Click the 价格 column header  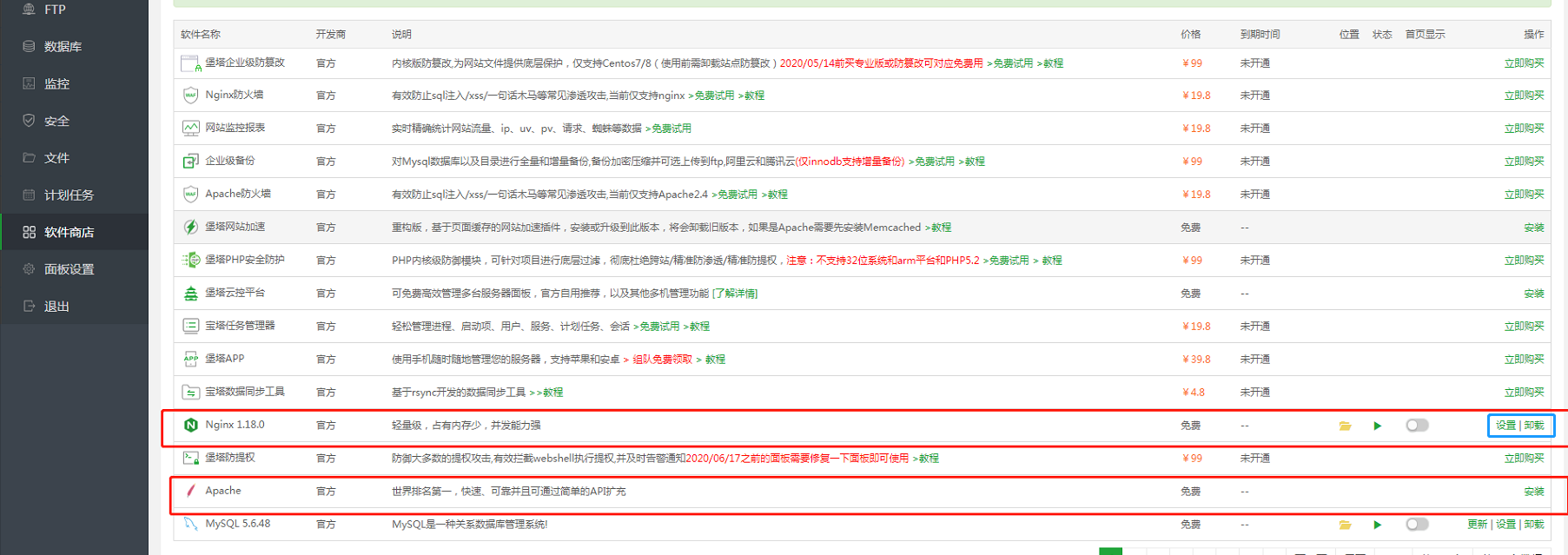click(x=1191, y=35)
